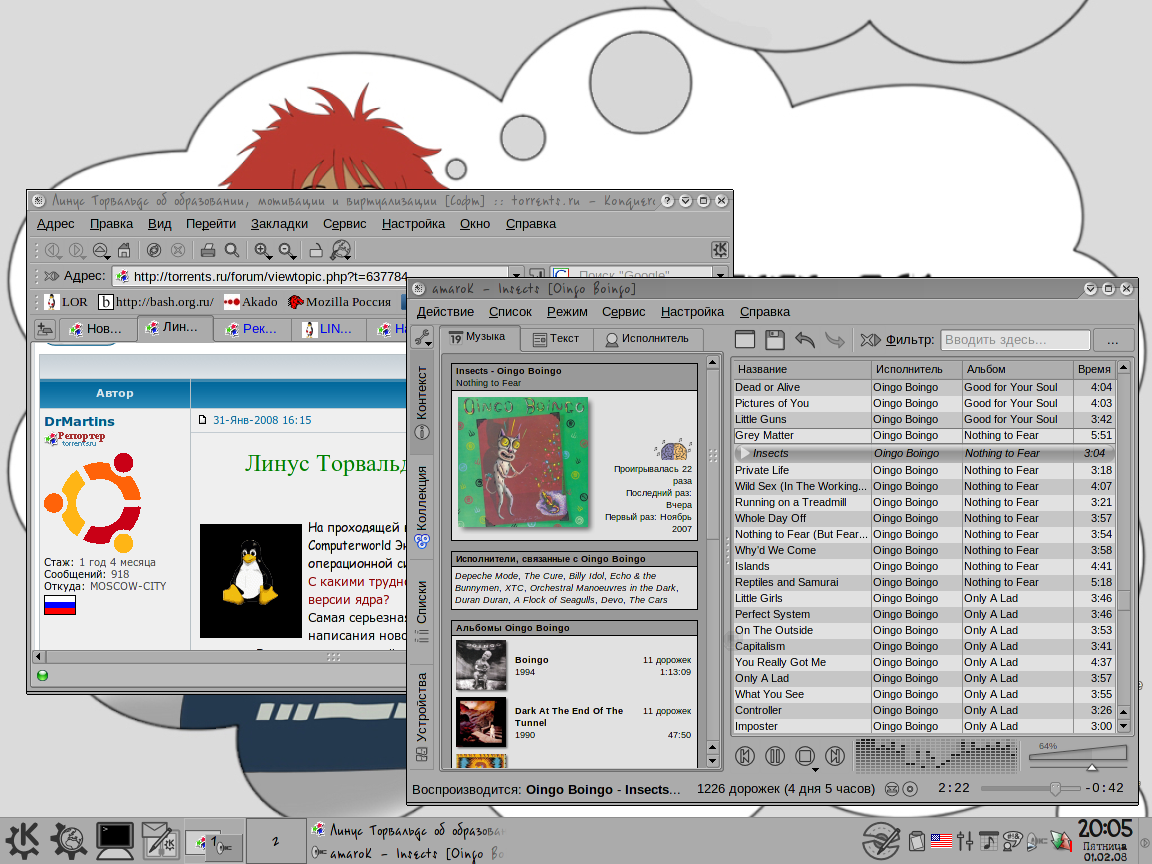This screenshot has width=1152, height=864.
Task: Focus the amarok filter input field
Action: tap(1015, 340)
